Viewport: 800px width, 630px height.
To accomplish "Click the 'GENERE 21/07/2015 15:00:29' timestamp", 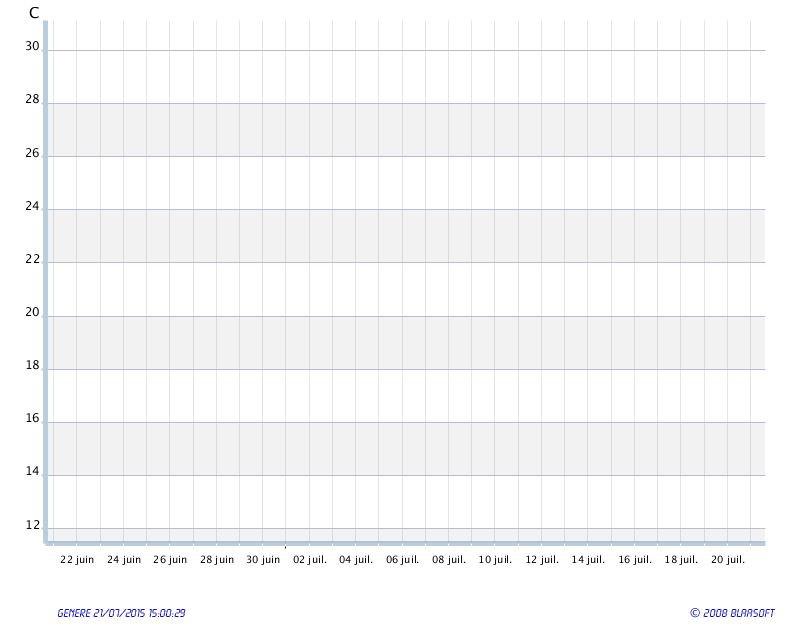I will pos(121,613).
